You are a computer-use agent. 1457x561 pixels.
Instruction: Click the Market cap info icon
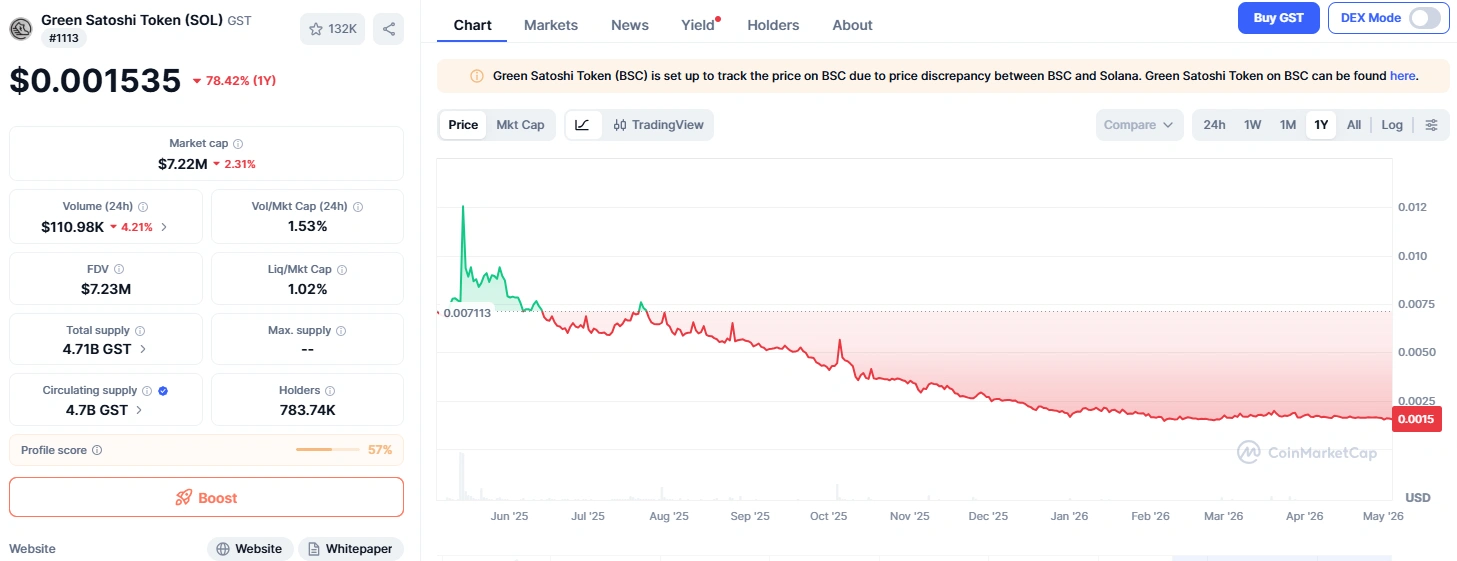pos(238,144)
